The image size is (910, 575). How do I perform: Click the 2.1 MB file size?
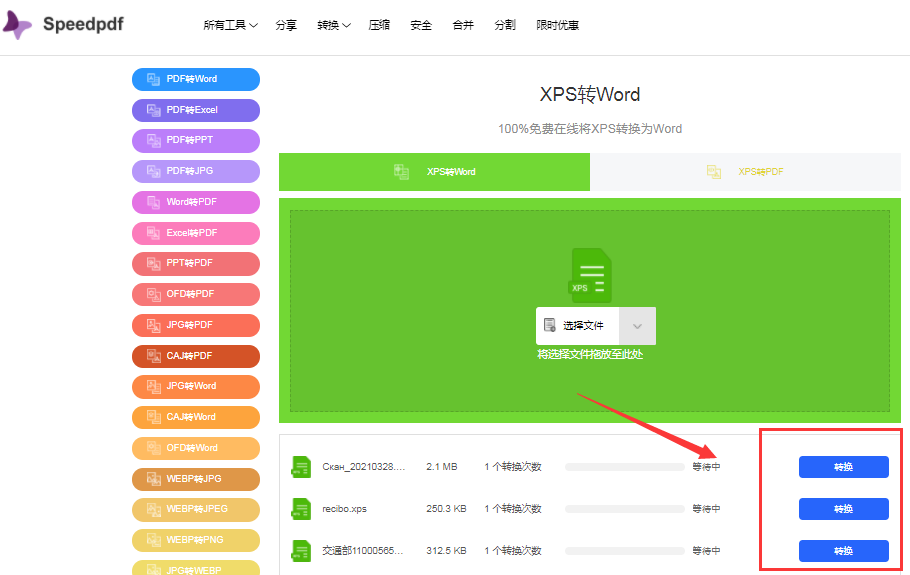(442, 466)
